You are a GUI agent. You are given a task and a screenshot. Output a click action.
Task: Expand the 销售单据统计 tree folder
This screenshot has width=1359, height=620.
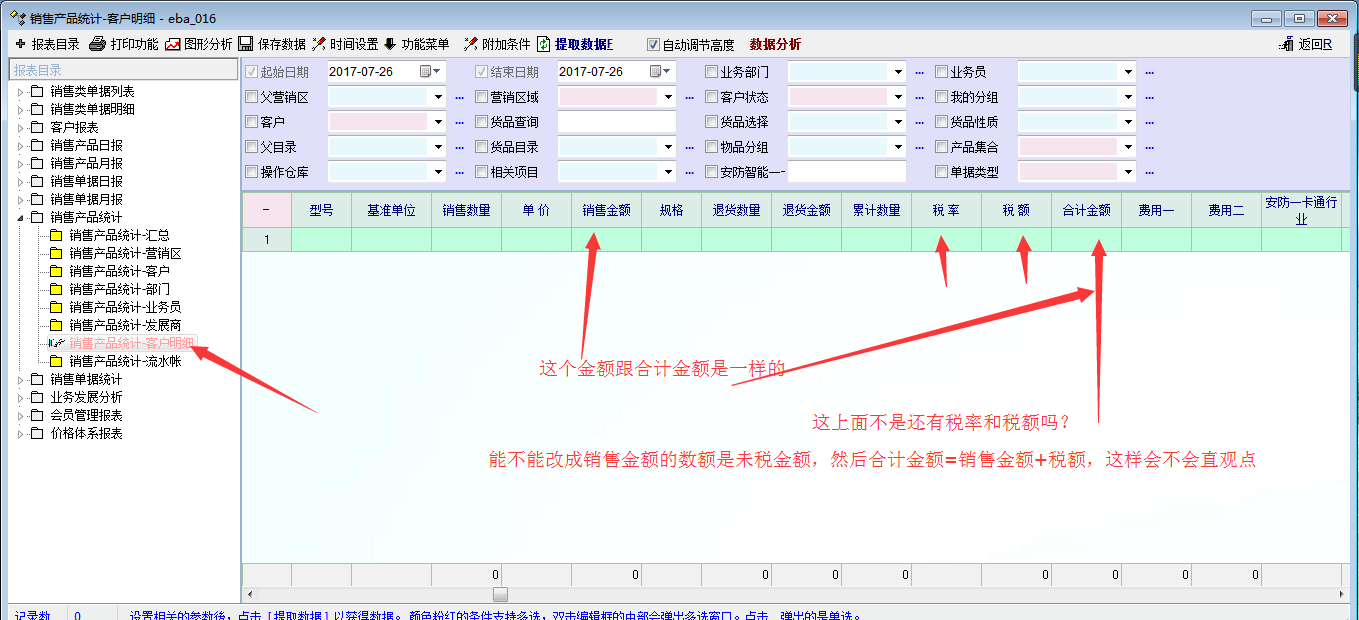pyautogui.click(x=20, y=379)
